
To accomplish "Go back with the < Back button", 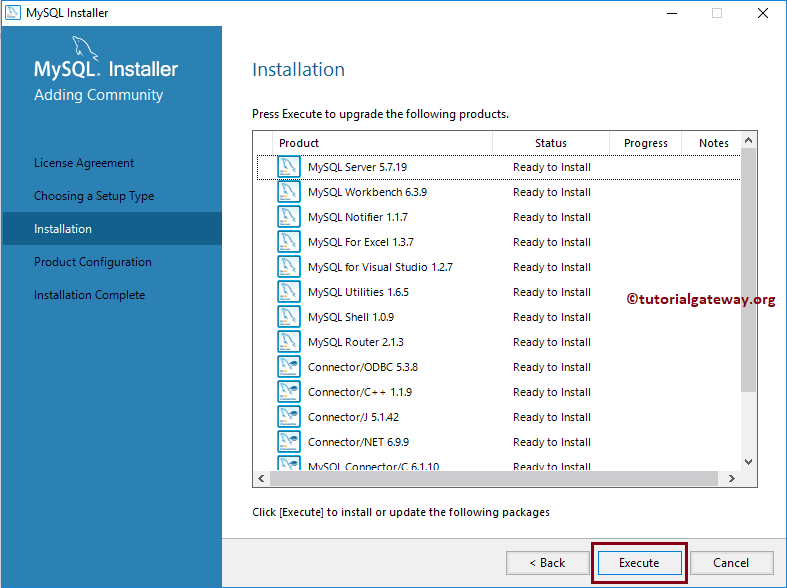I will [x=548, y=563].
